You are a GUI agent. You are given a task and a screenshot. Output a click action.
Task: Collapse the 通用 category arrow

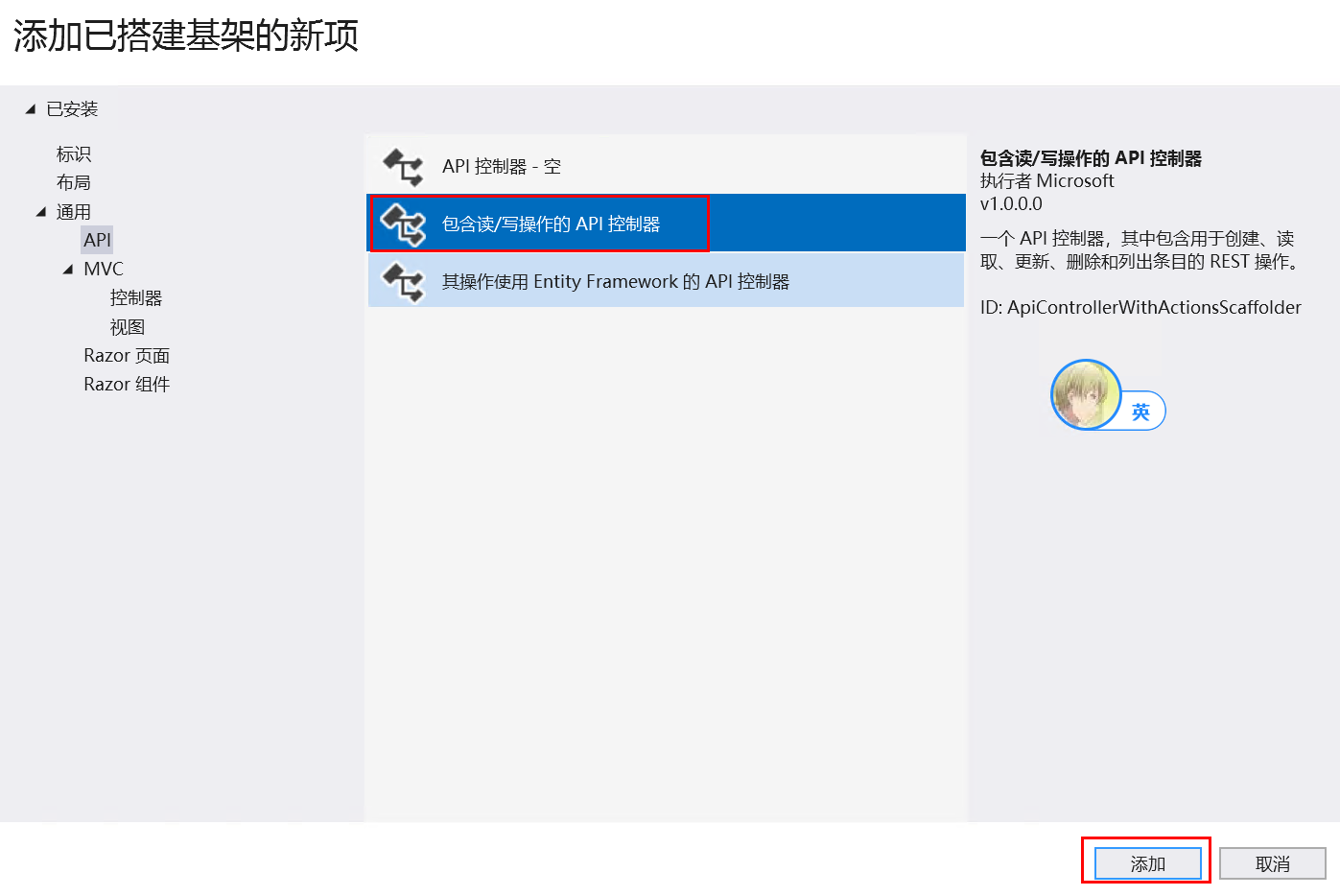tap(41, 212)
